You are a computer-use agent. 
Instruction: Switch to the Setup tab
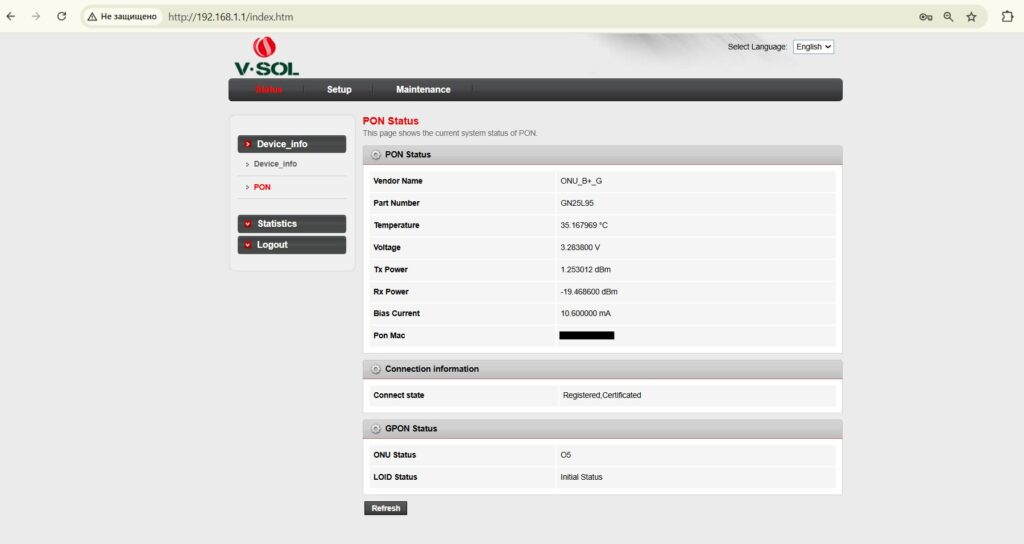339,90
